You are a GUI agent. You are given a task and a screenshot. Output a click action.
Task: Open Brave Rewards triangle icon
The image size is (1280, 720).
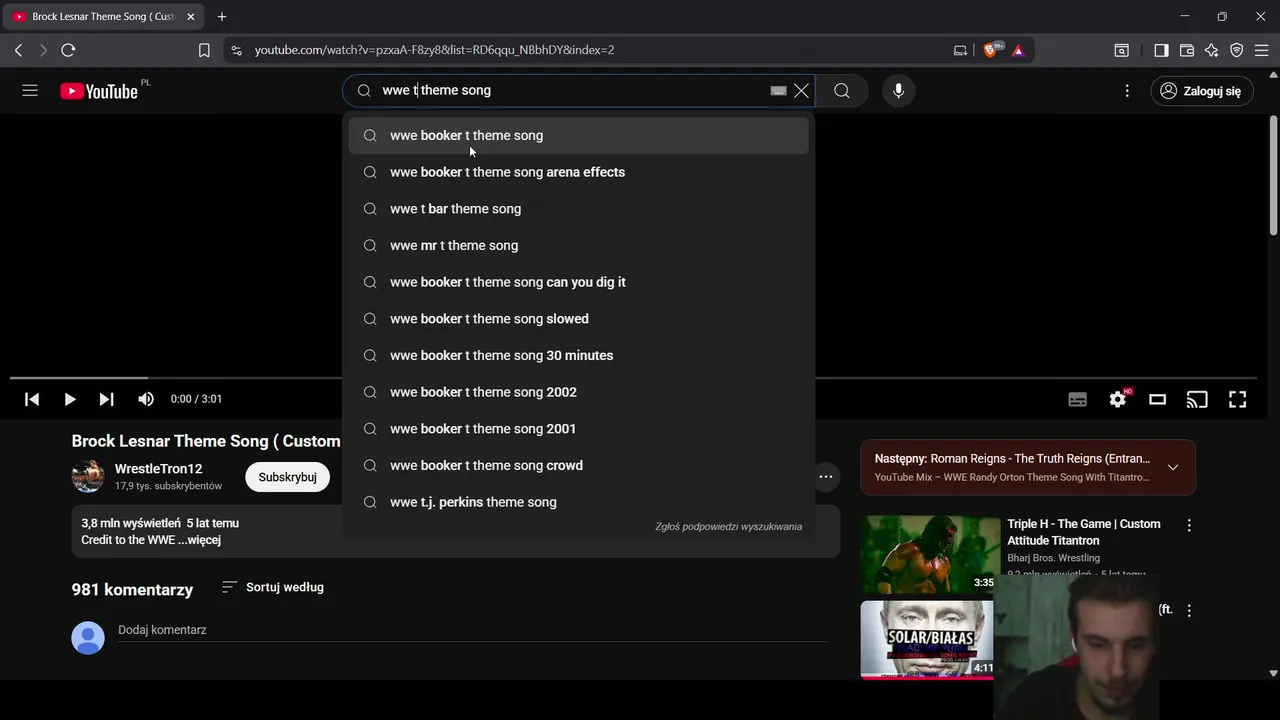1018,50
